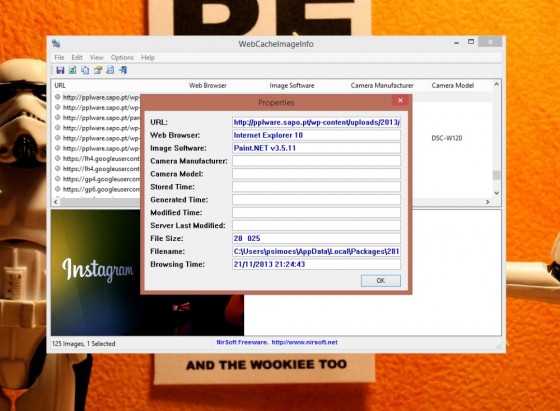Open the Edit menu

77,57
